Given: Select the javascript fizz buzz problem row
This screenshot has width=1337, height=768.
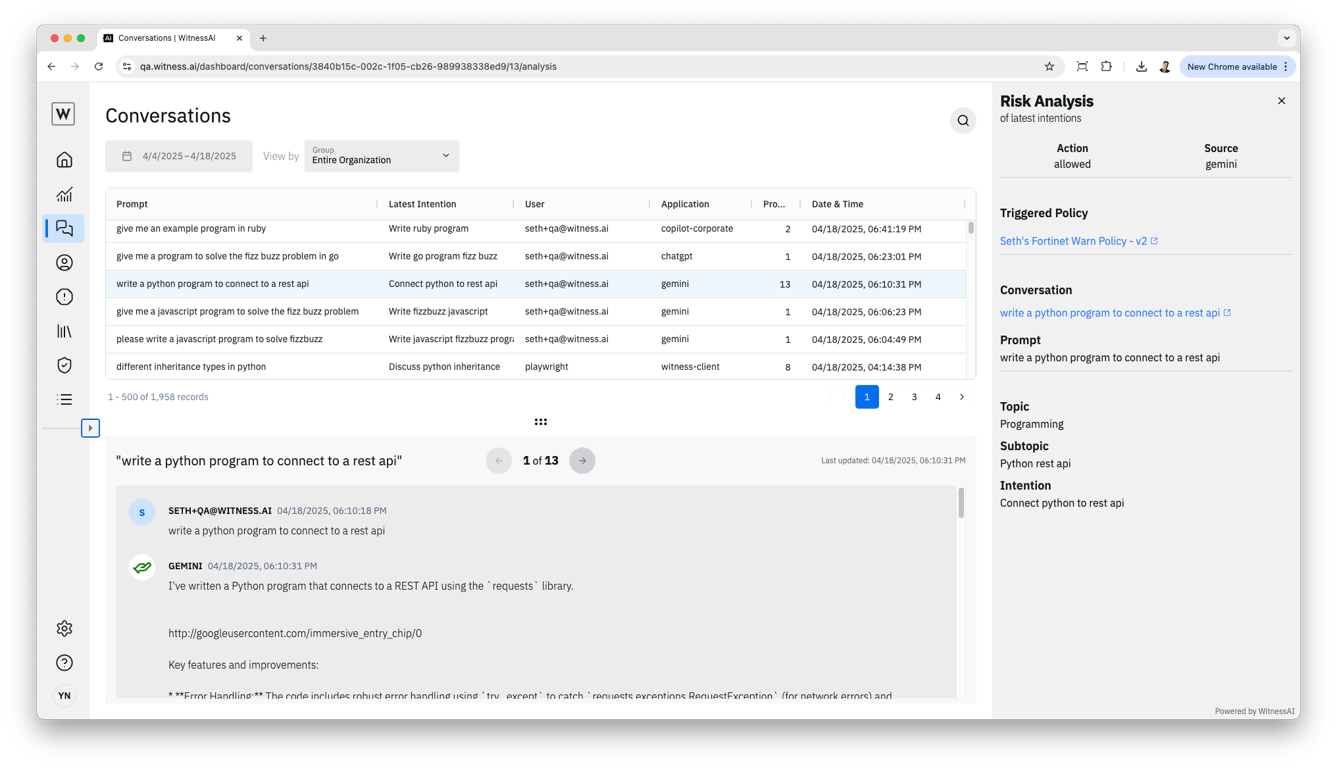Looking at the screenshot, I should (x=536, y=311).
